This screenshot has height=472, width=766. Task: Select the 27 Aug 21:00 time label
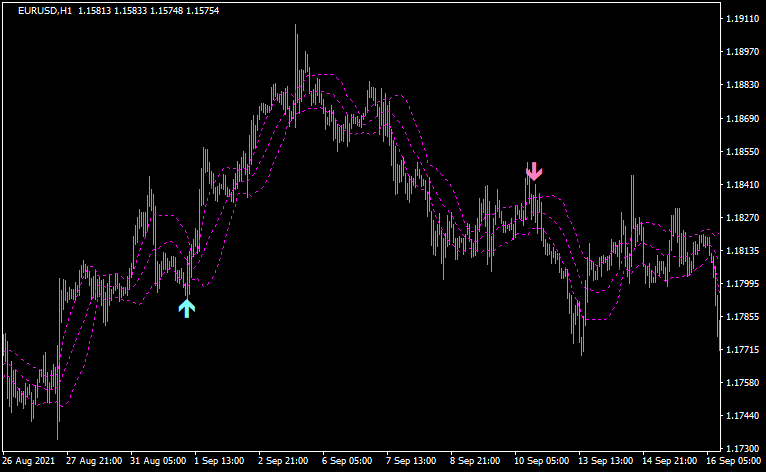[x=93, y=462]
